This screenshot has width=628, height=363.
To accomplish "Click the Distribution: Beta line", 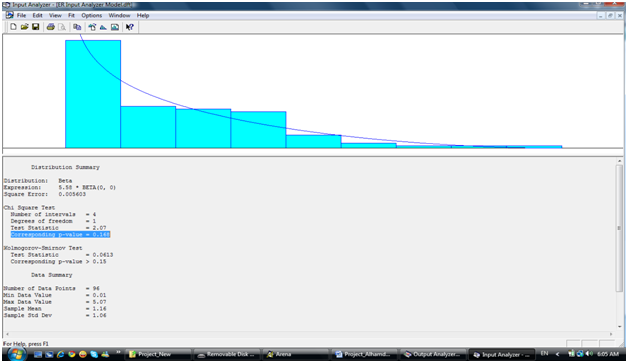I will point(38,181).
